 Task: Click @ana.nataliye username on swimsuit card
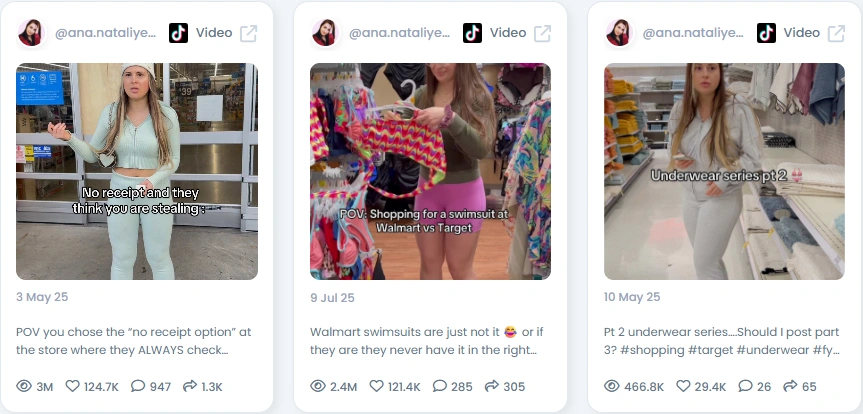[399, 33]
